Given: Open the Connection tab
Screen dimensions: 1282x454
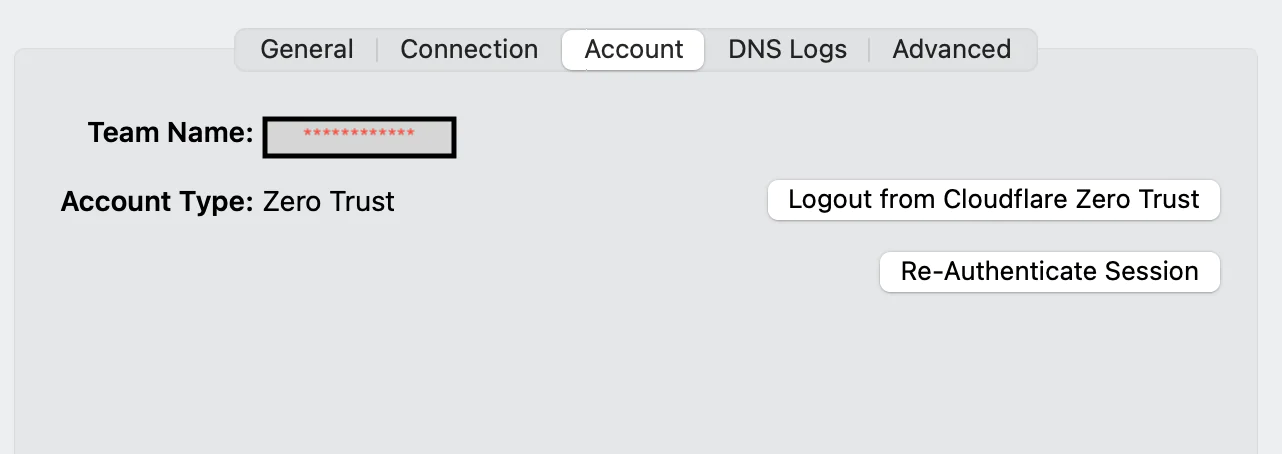Looking at the screenshot, I should (x=469, y=49).
